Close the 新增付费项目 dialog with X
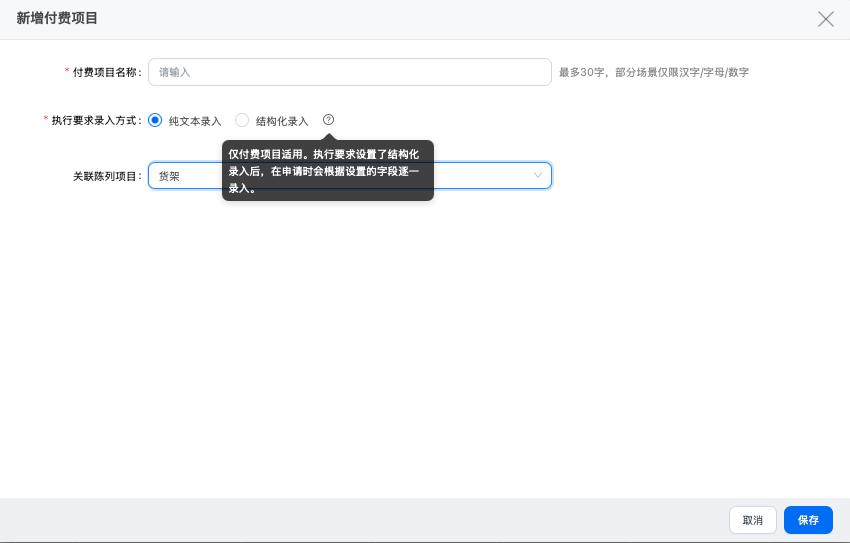 click(x=826, y=19)
